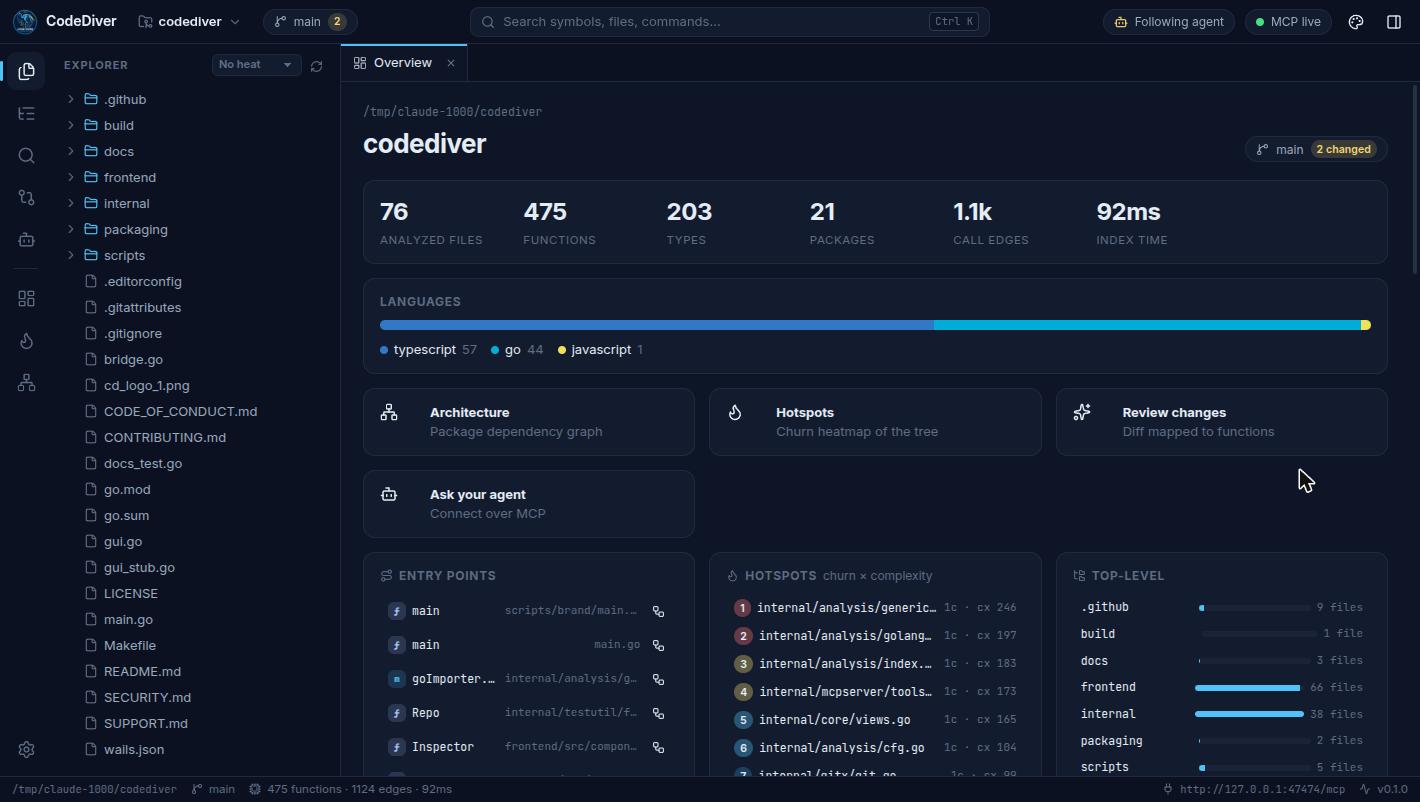Toggle the right side panel icon

tap(1394, 22)
